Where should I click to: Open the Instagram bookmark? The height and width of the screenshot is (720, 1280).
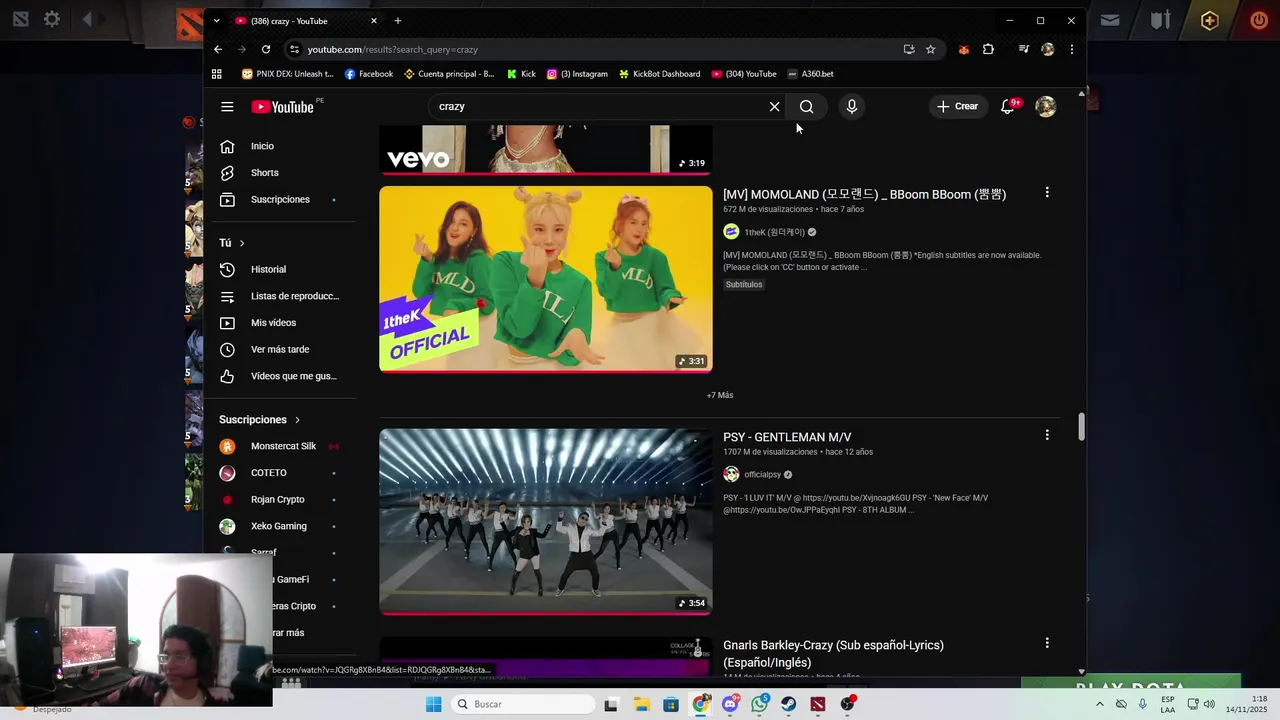coord(577,74)
